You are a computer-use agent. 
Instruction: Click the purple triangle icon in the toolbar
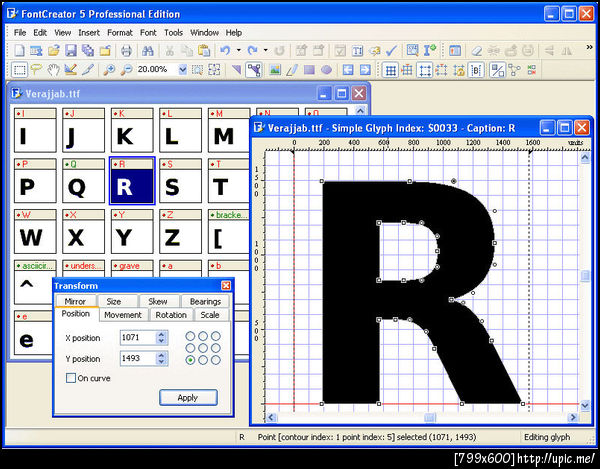pos(236,70)
